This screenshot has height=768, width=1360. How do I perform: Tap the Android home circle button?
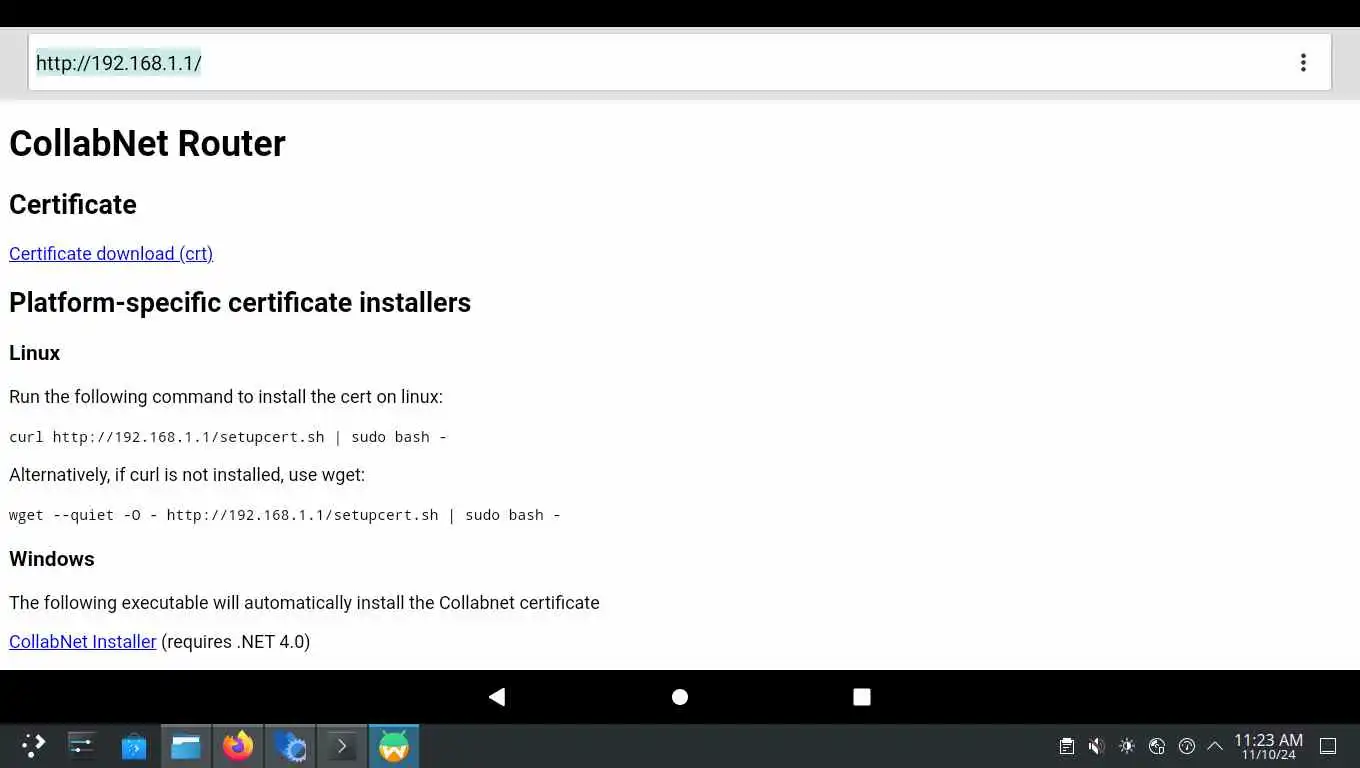tap(680, 697)
